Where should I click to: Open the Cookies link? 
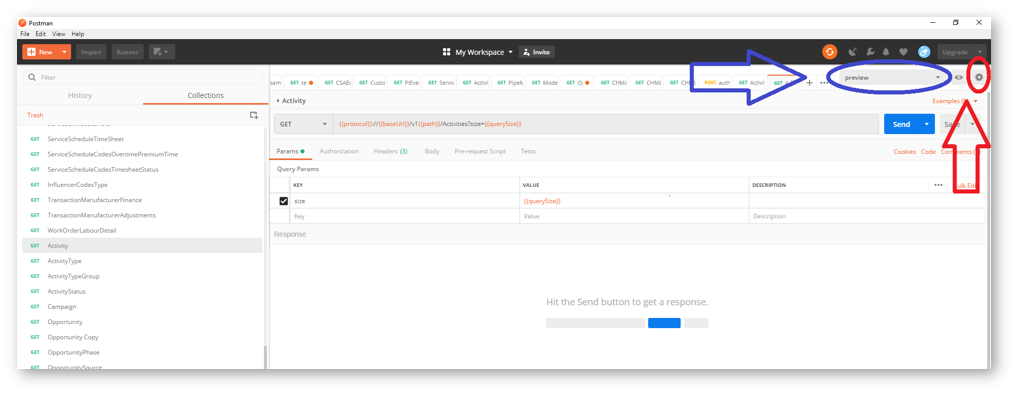click(905, 151)
